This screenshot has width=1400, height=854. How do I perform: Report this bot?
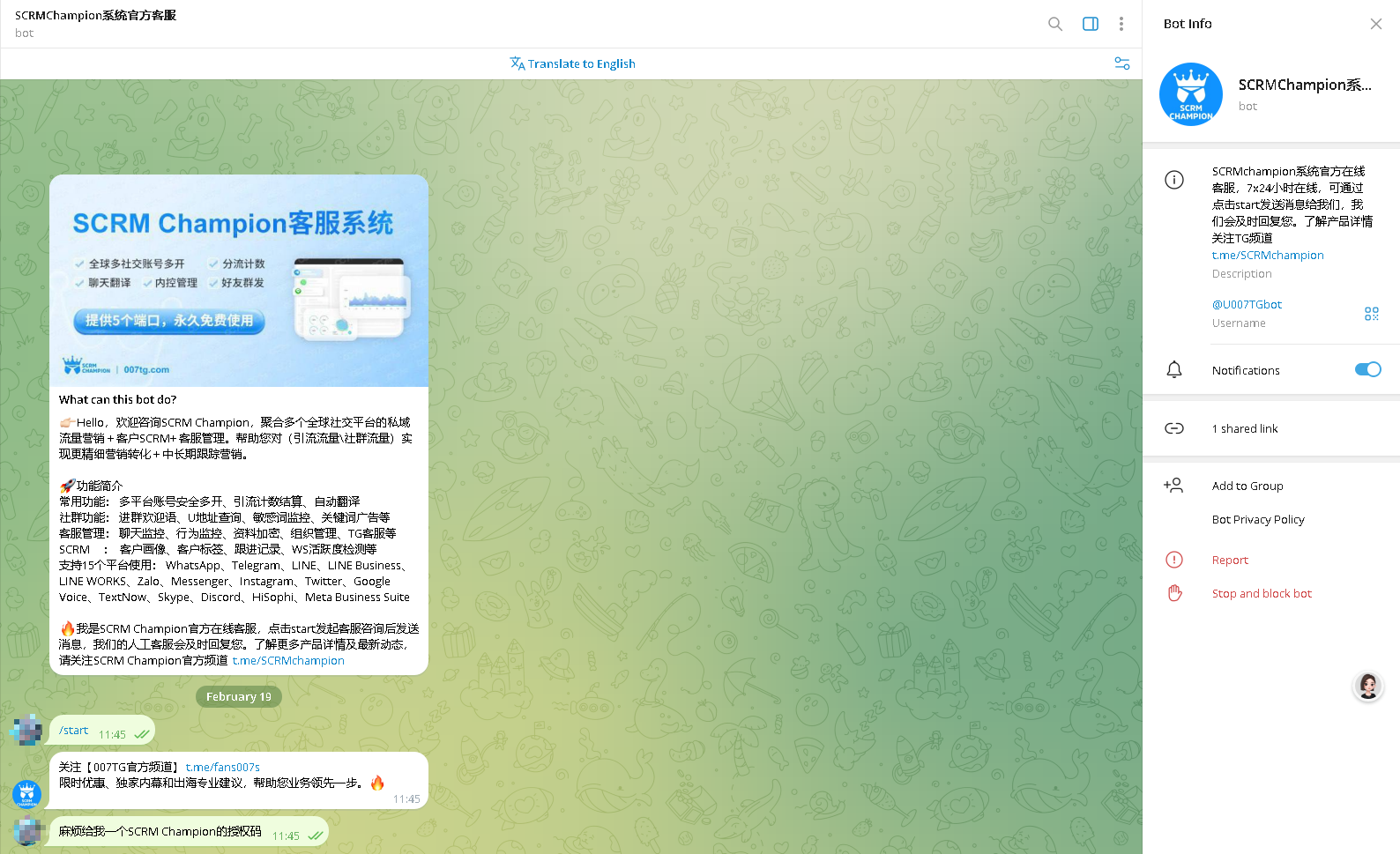(x=1229, y=560)
